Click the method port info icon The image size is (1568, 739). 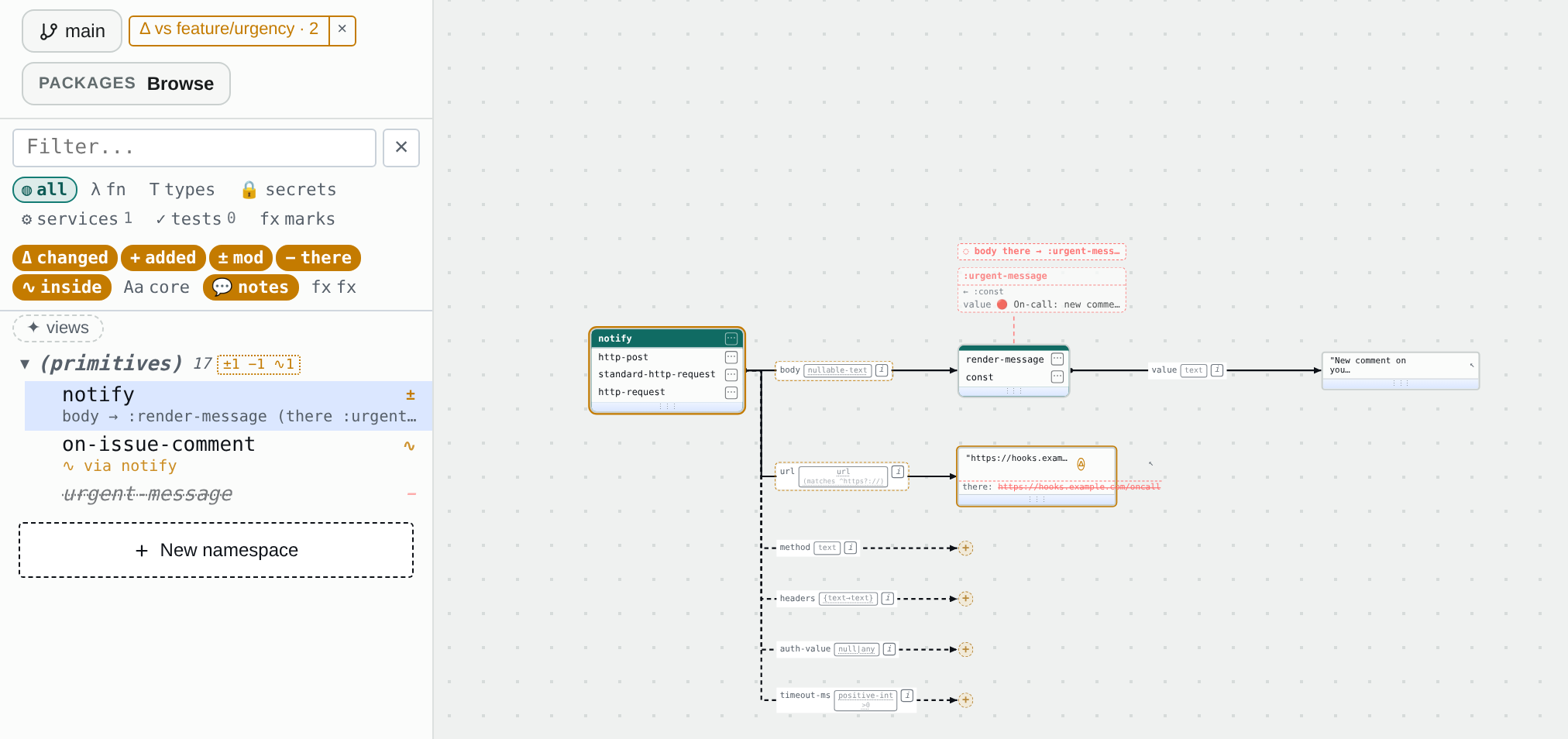[850, 548]
